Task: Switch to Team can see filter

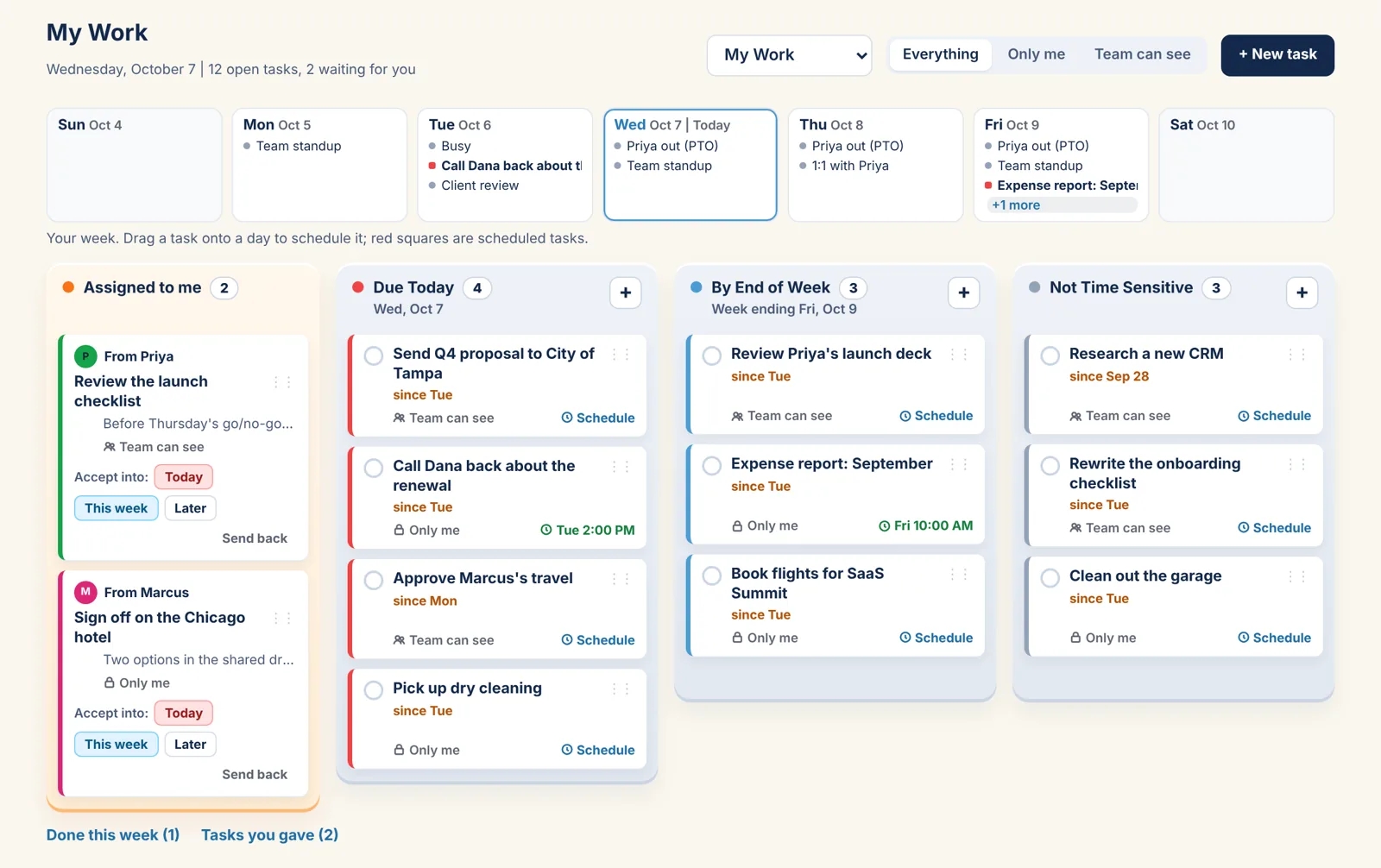Action: pos(1143,54)
